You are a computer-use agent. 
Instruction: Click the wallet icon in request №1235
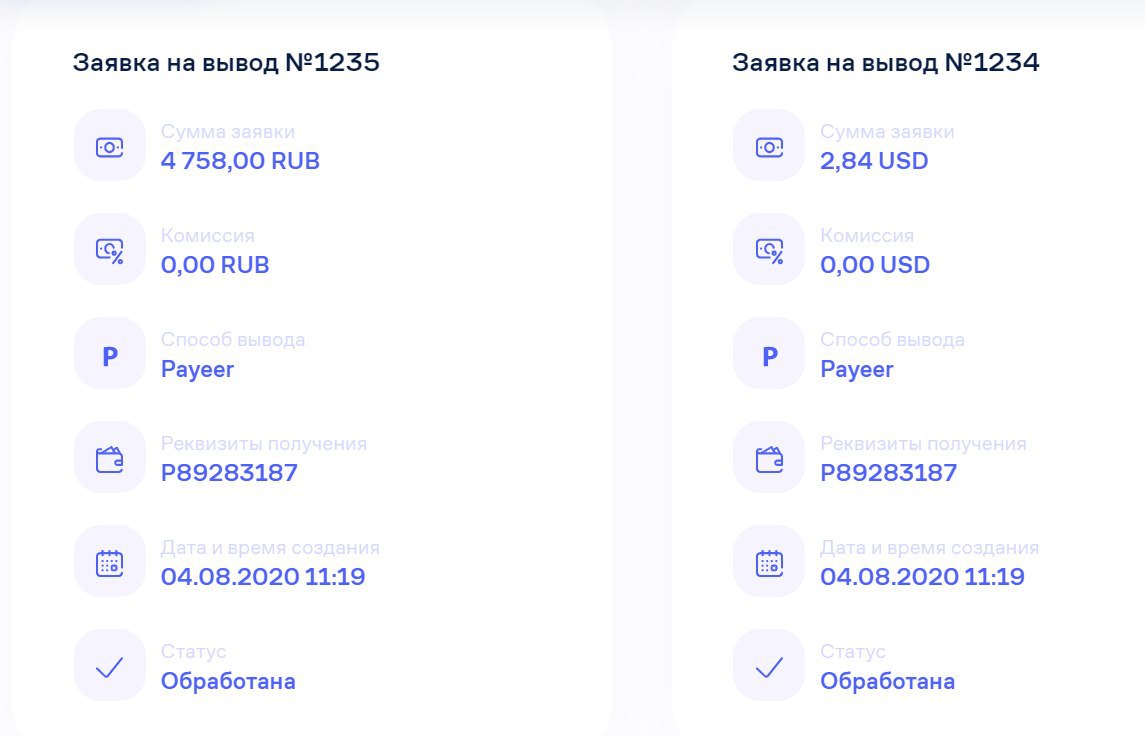click(x=110, y=459)
